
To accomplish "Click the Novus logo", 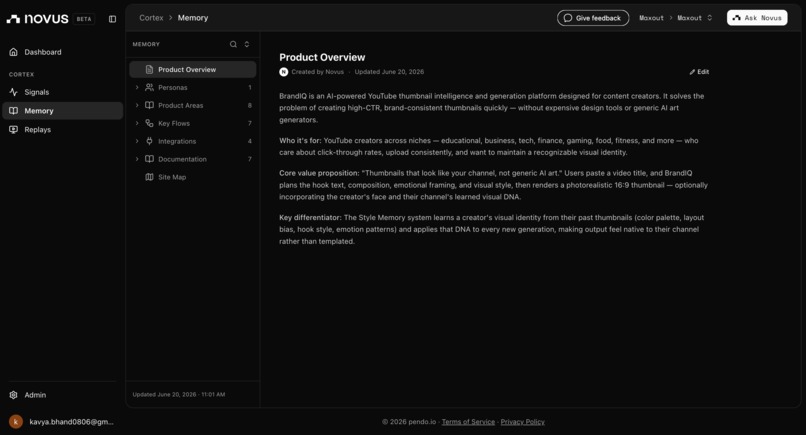I will (38, 19).
